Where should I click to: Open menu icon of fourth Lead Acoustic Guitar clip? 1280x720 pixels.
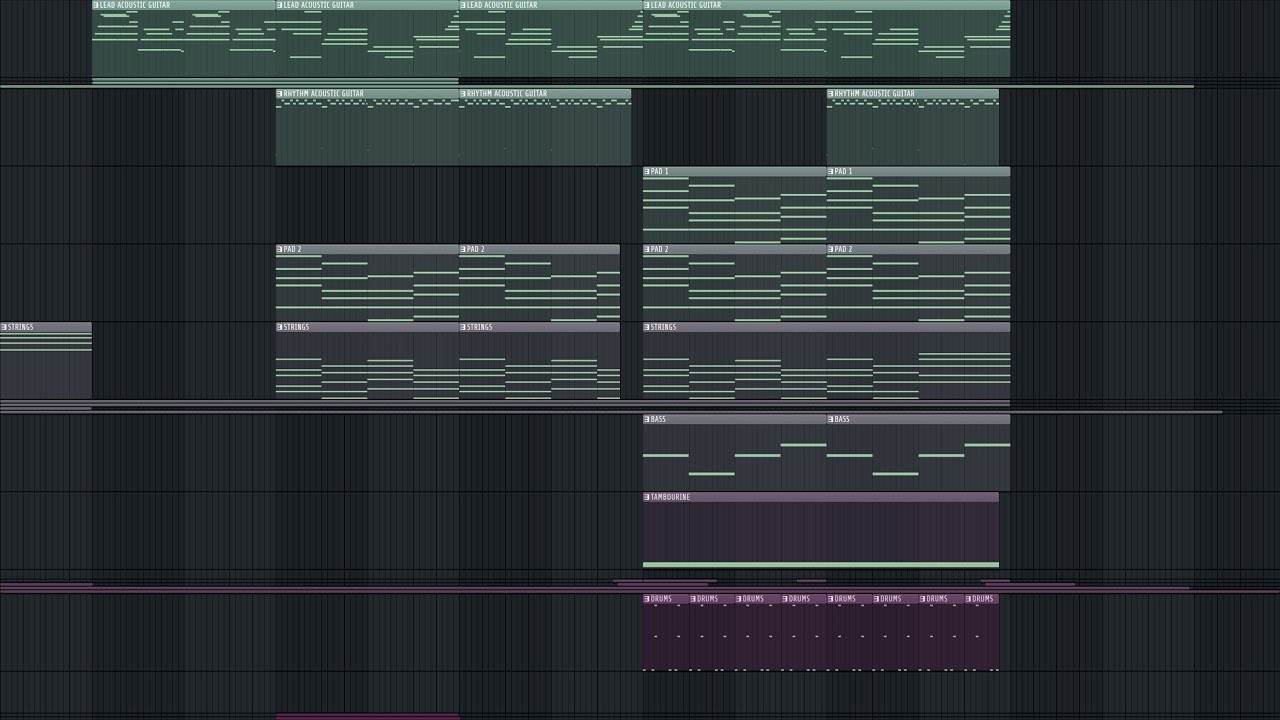tap(647, 5)
